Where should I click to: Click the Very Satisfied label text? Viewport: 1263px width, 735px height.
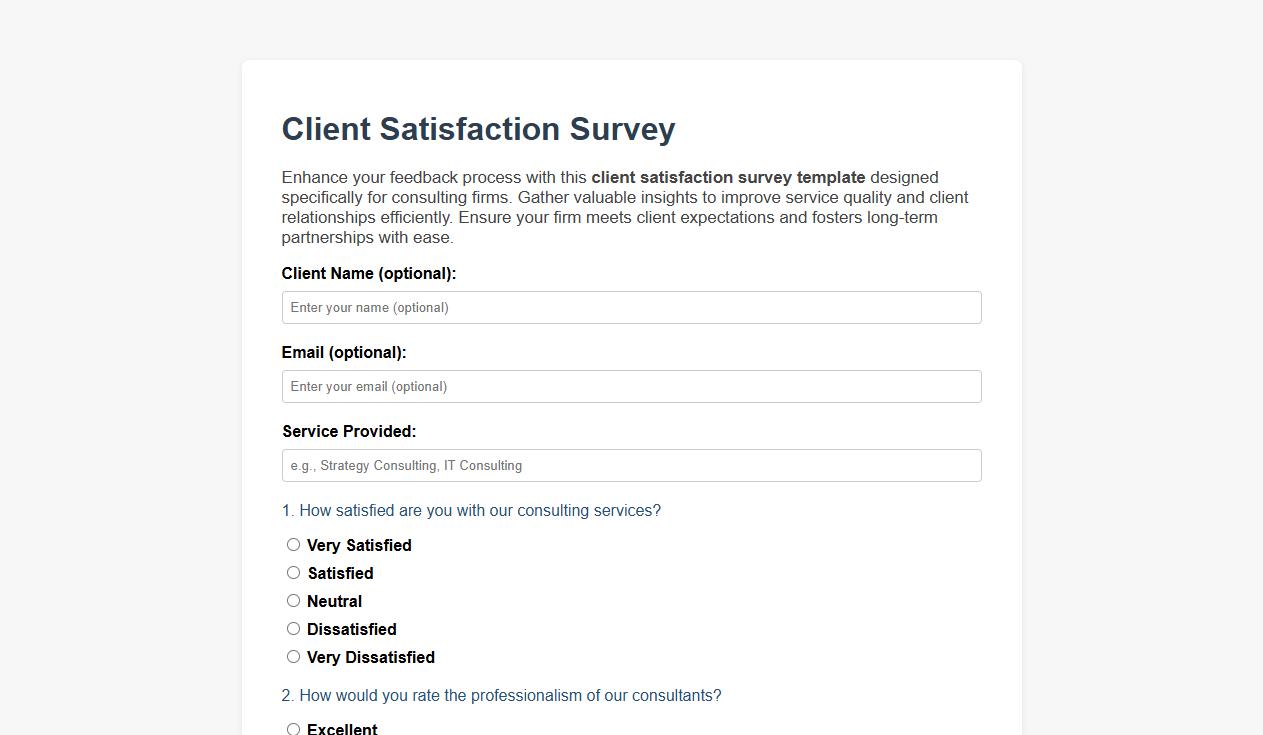coord(359,545)
